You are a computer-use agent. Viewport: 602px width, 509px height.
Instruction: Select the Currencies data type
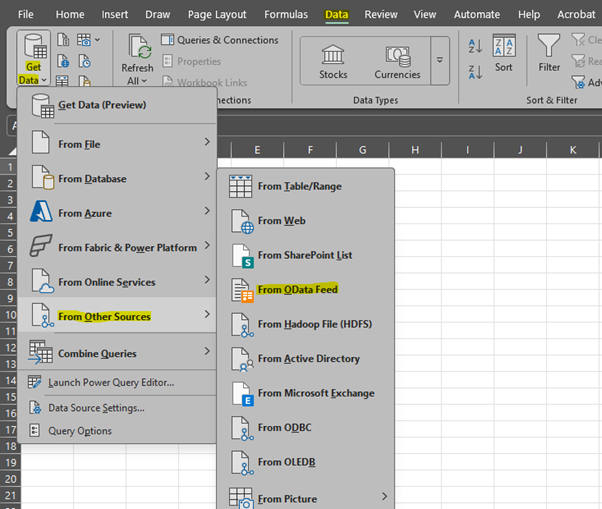(x=397, y=61)
